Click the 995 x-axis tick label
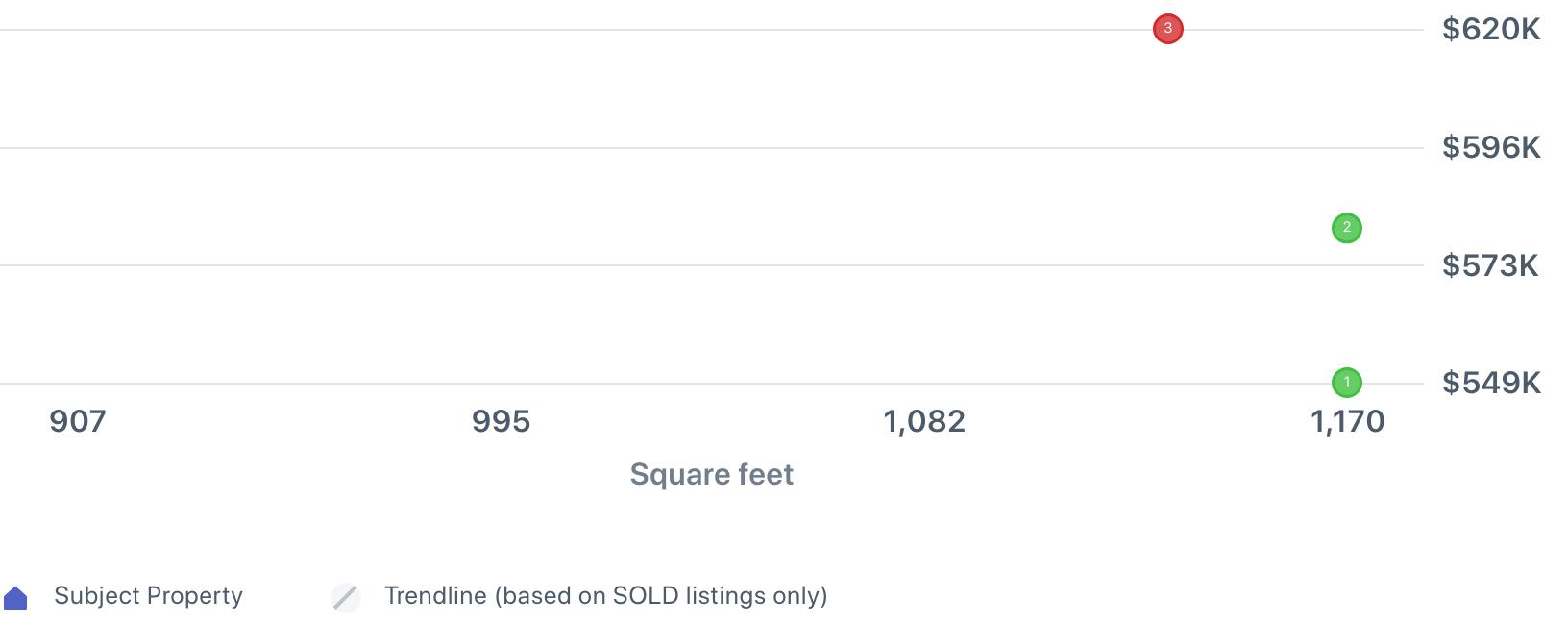The height and width of the screenshot is (625, 1568). pyautogui.click(x=501, y=421)
